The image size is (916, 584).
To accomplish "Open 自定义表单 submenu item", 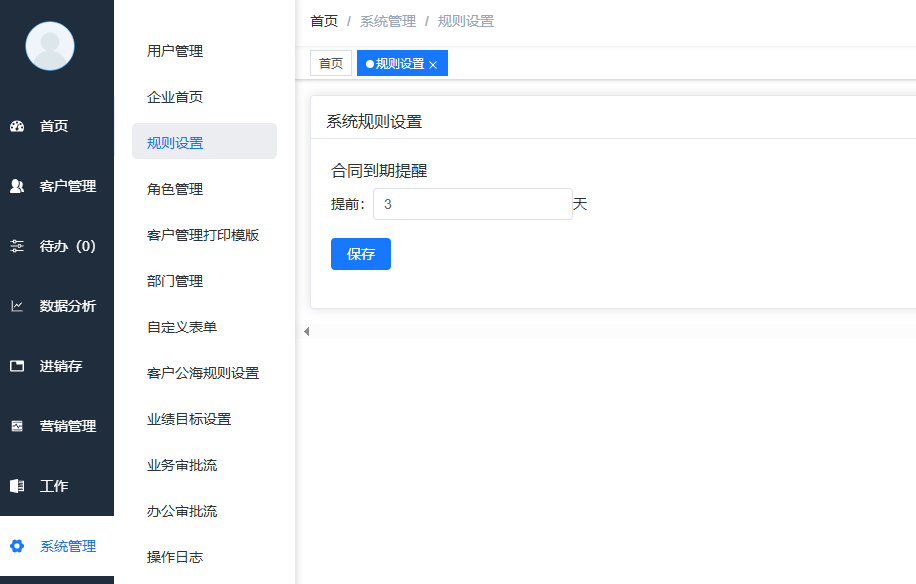I will pyautogui.click(x=204, y=327).
